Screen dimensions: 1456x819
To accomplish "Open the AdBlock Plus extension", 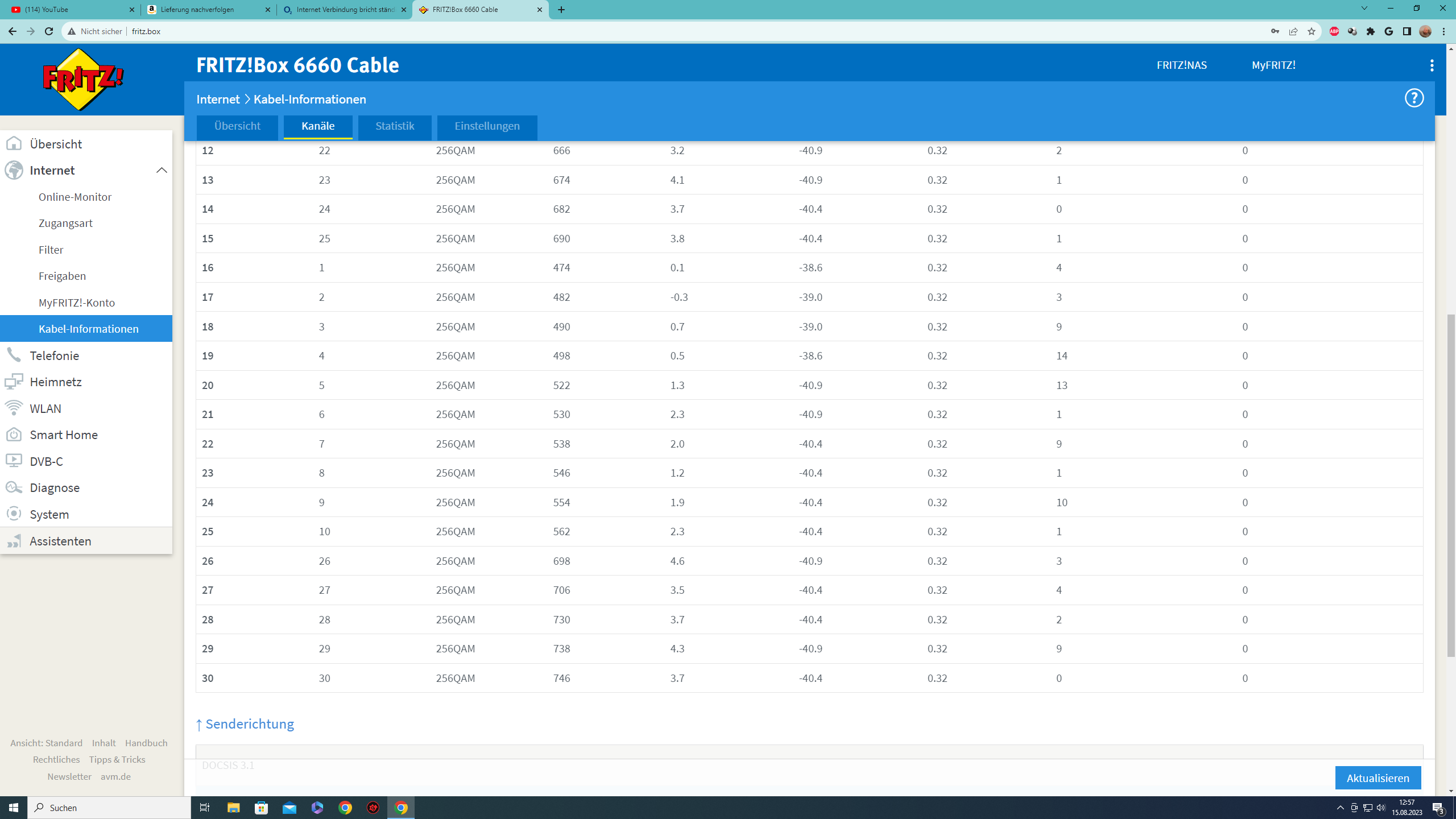I will (x=1334, y=31).
